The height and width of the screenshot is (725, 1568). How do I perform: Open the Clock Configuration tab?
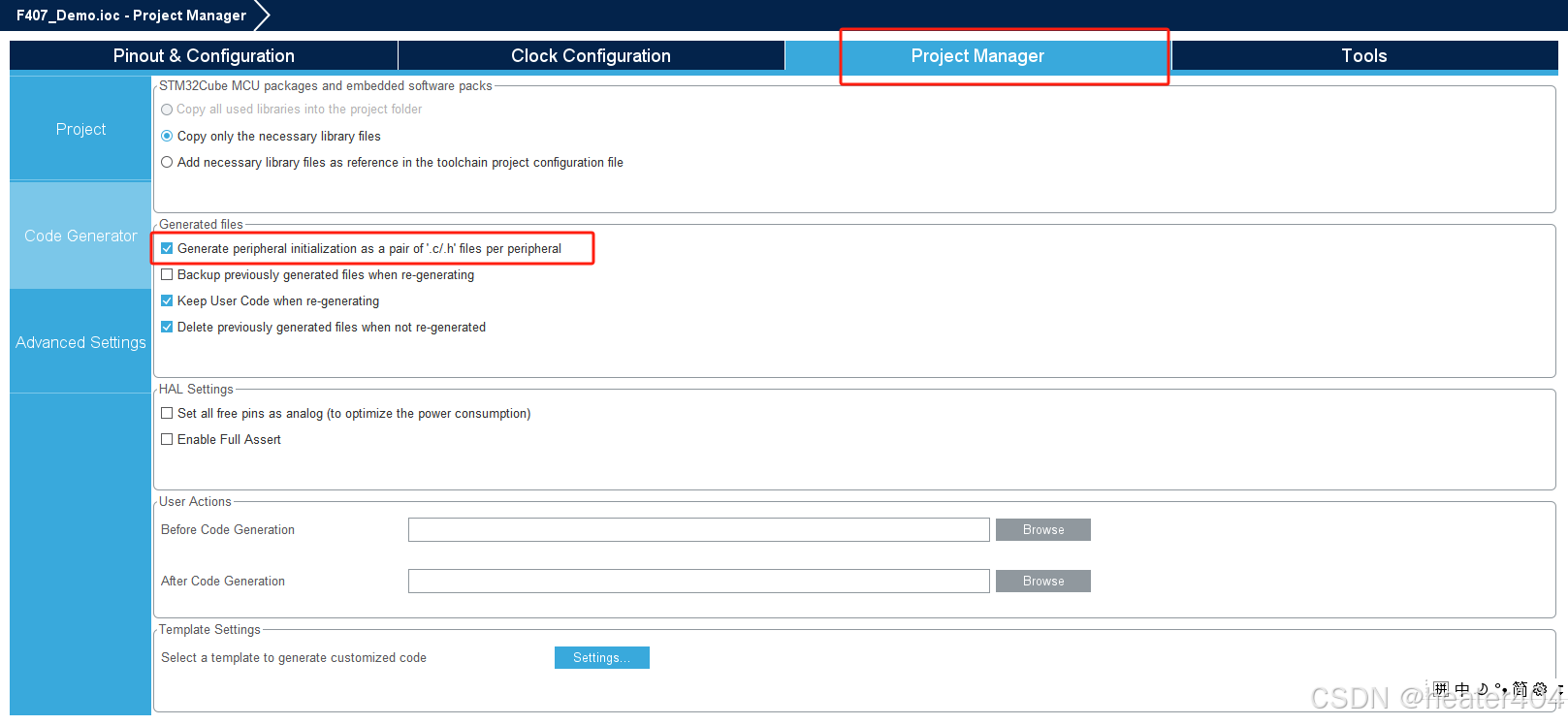591,55
